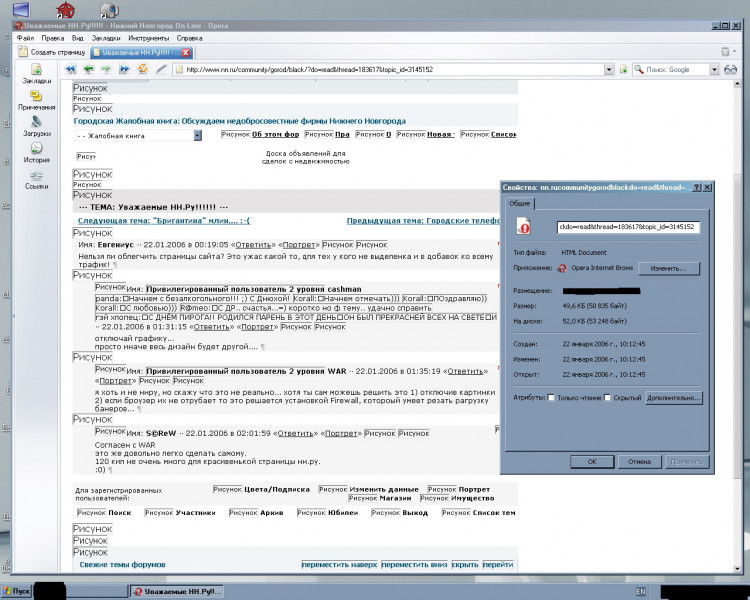Expand the Жалобная книга forum dropdown
750x600 pixels.
coord(198,135)
